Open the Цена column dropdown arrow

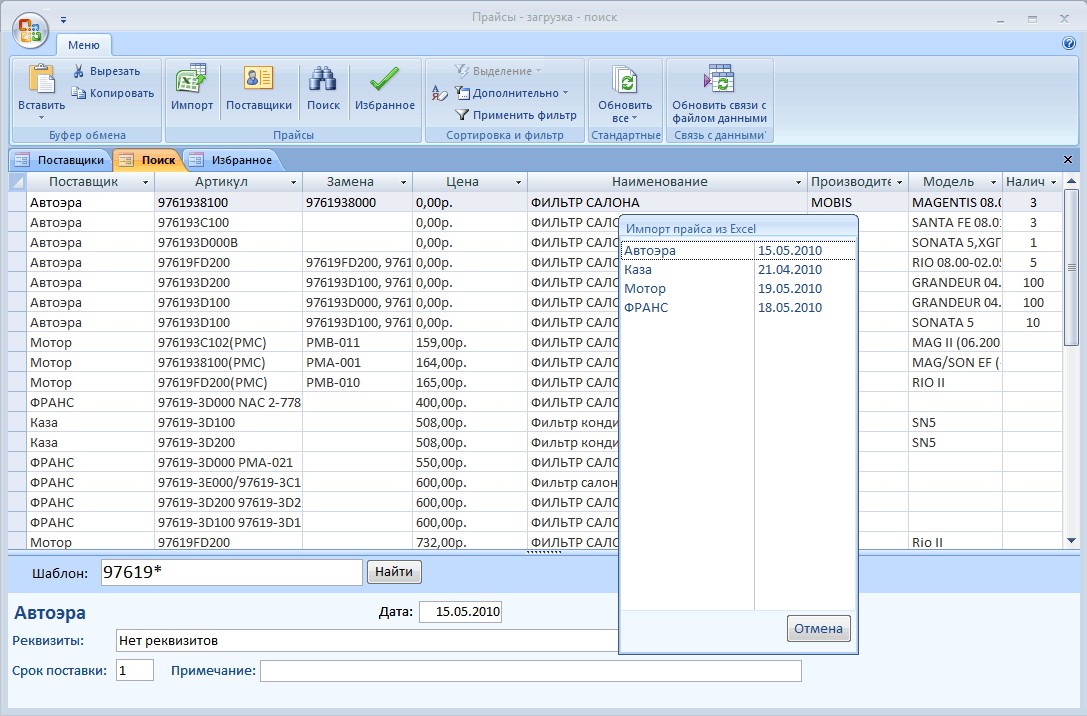click(519, 183)
